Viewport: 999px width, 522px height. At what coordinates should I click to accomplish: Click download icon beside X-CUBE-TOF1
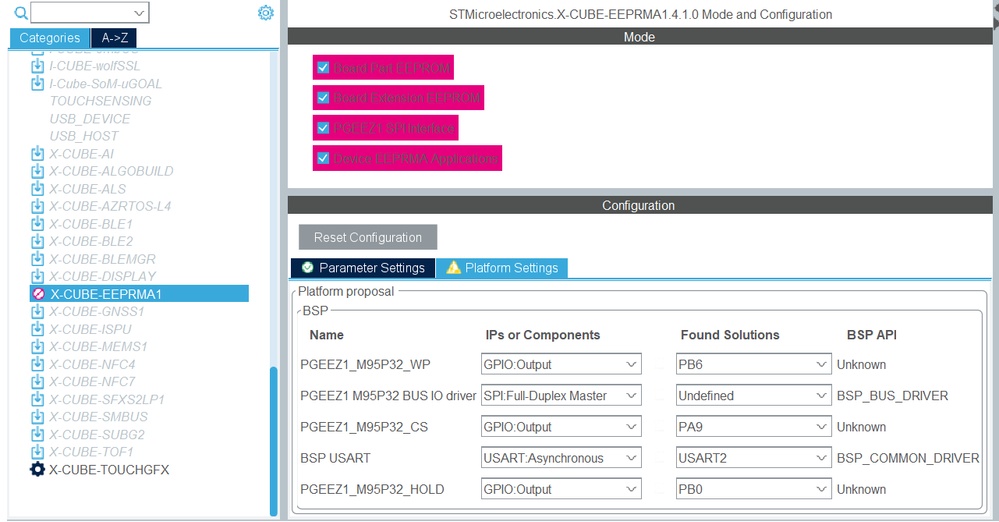[38, 451]
